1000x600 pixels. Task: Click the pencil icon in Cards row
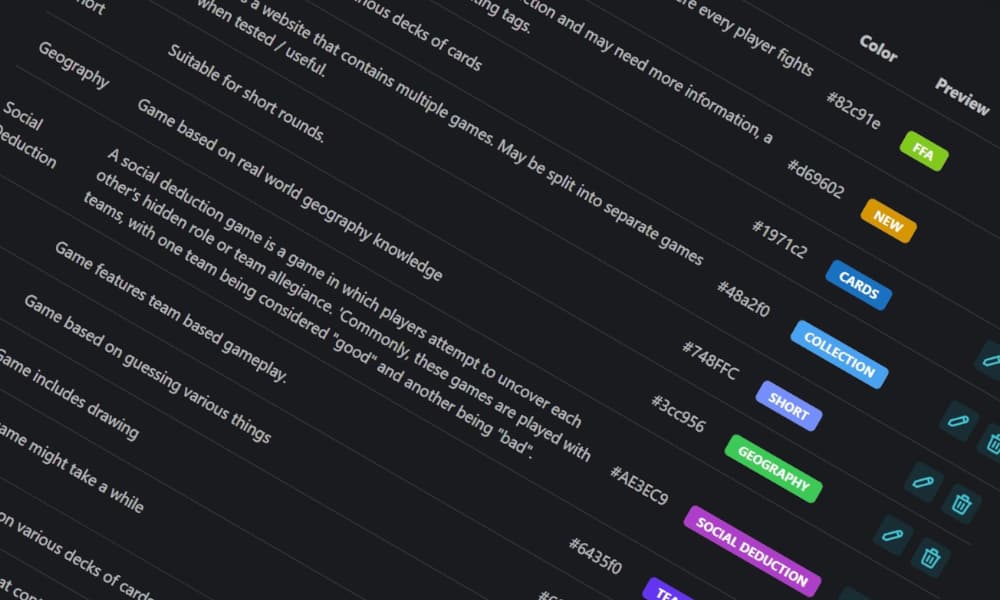[990, 360]
